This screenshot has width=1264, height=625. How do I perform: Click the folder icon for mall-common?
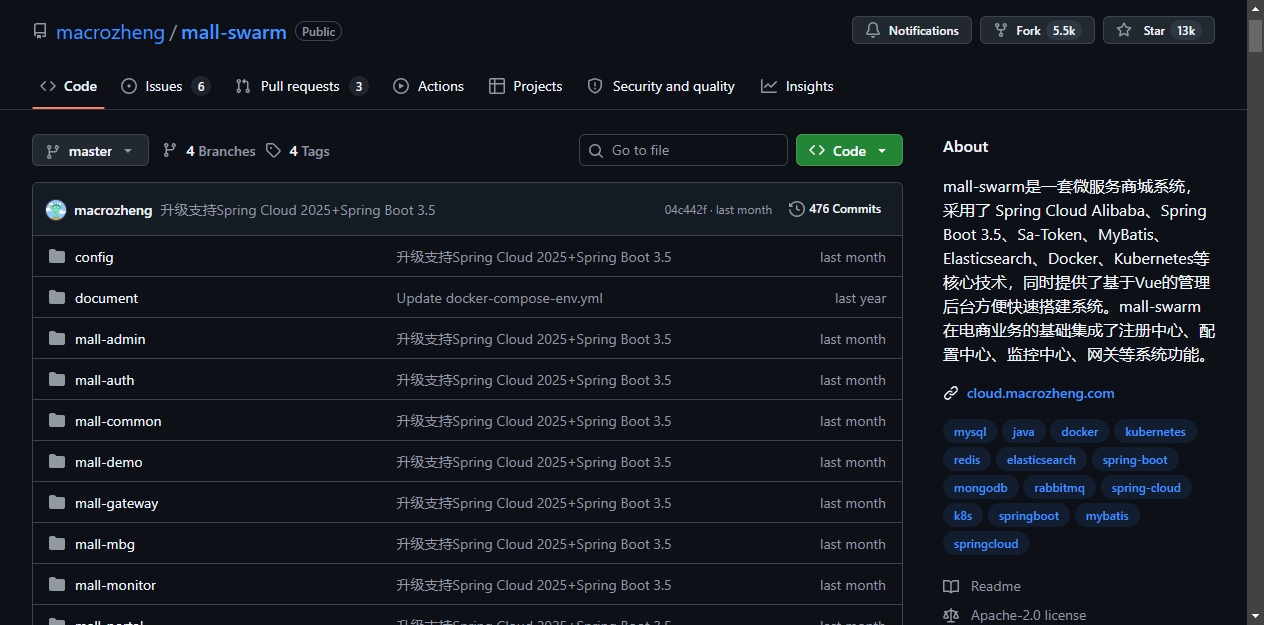click(x=57, y=421)
